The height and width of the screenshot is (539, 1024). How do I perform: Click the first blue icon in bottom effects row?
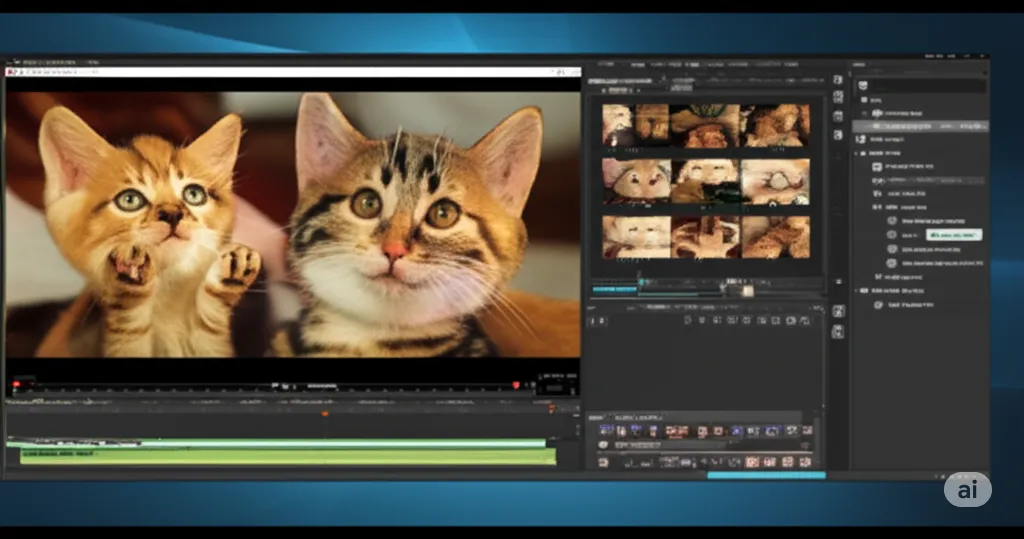[x=607, y=430]
